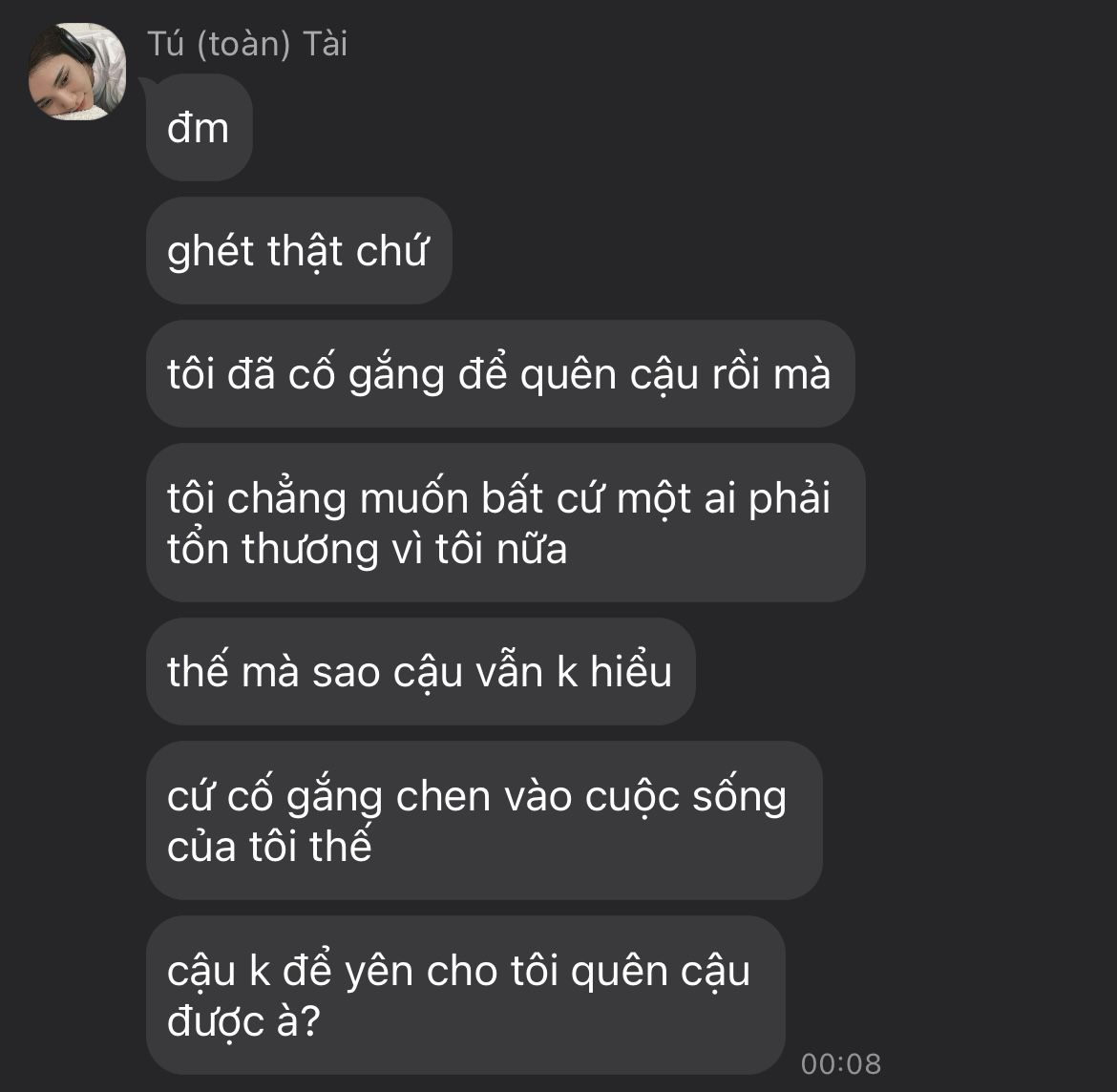
Task: Click the word 'yên' in the last message
Action: point(379,973)
